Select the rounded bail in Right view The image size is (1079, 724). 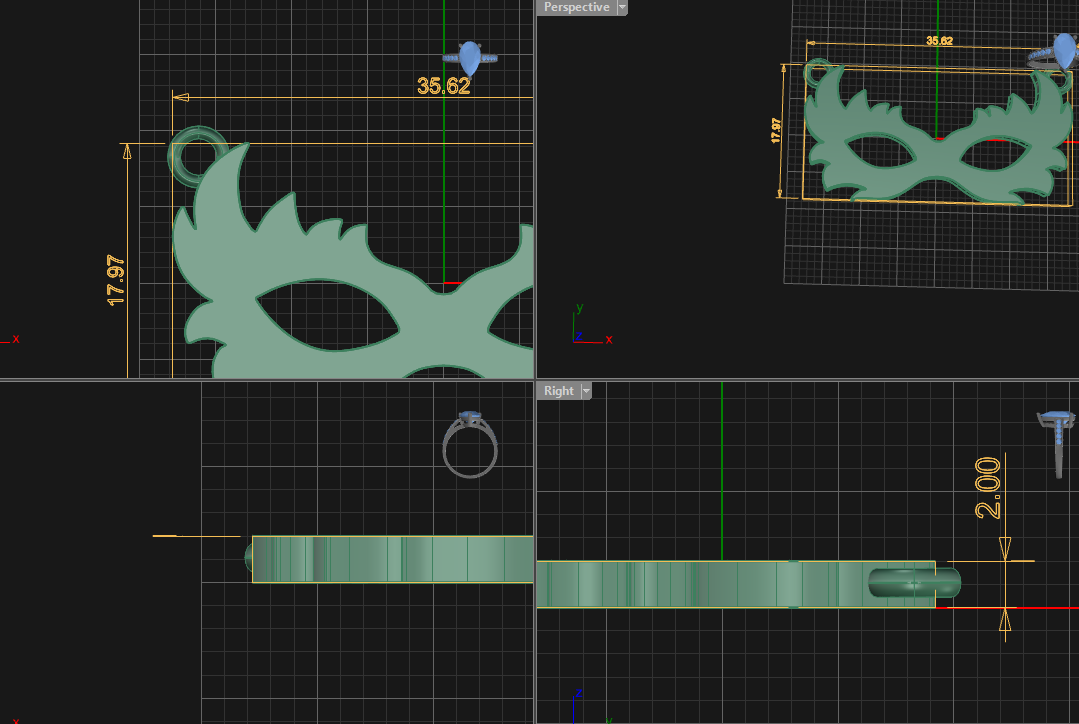click(x=914, y=584)
